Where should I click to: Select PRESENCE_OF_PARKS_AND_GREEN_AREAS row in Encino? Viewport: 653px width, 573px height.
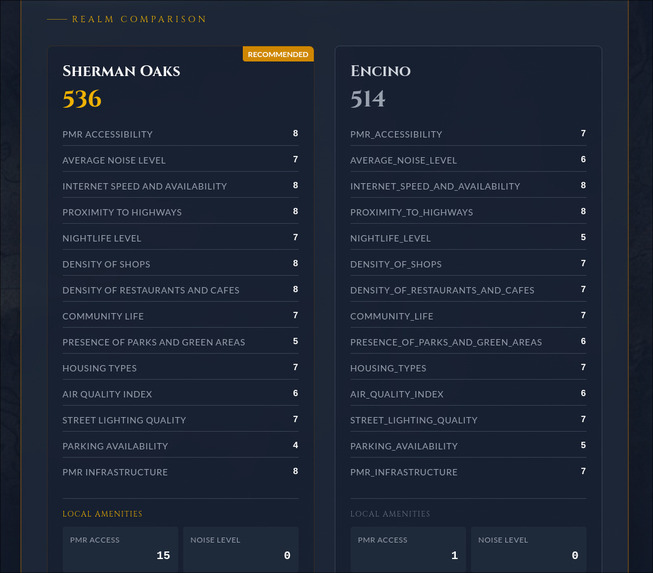(468, 342)
